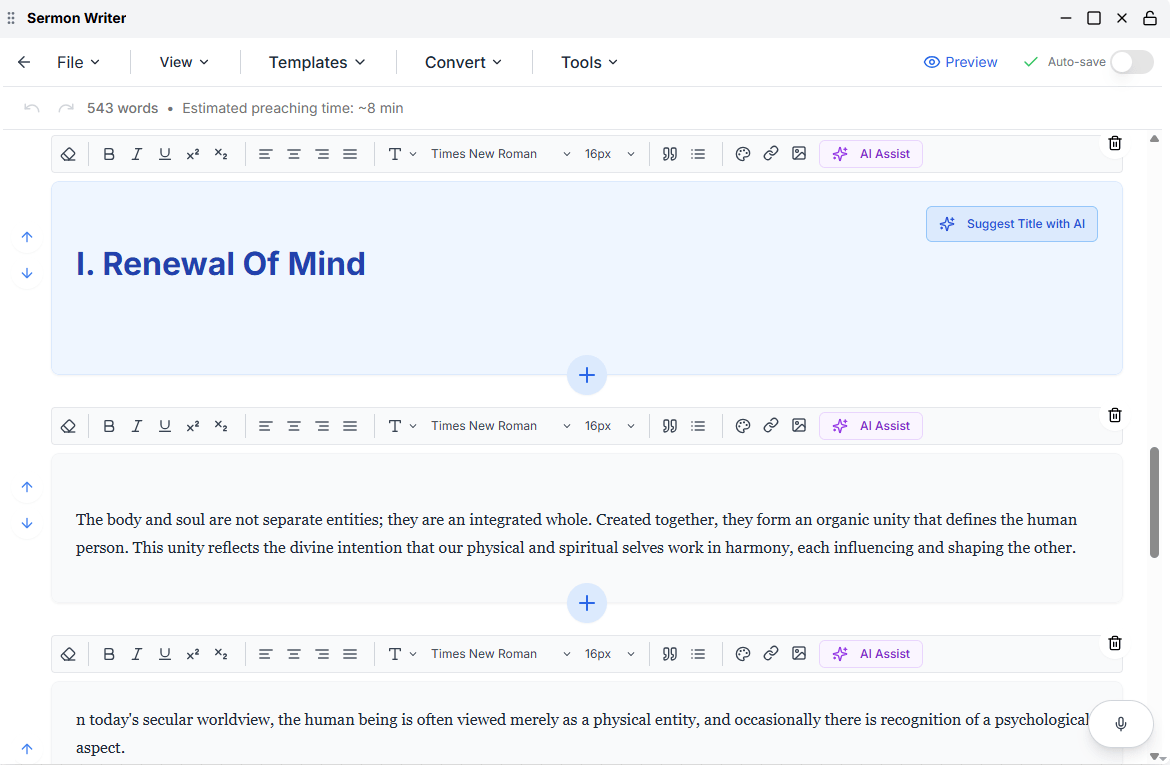
Task: Insert an image in the second block toolbar
Action: tap(799, 425)
